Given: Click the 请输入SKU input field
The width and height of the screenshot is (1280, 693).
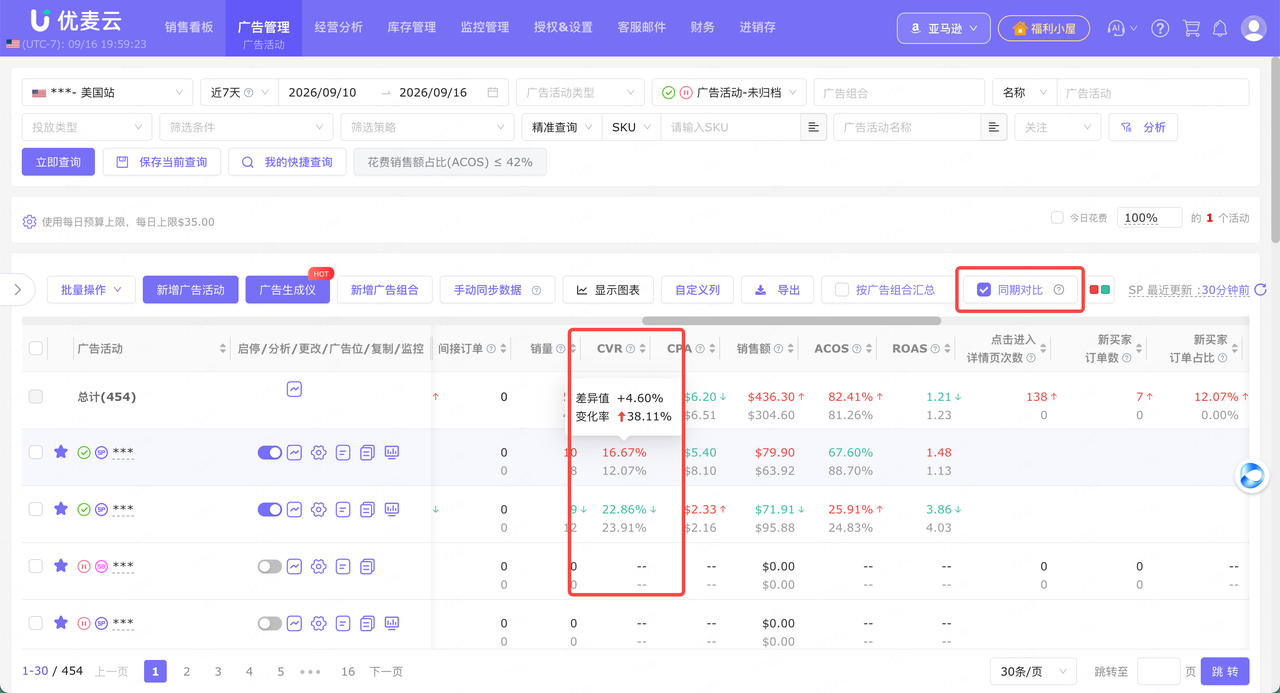Looking at the screenshot, I should 730,127.
